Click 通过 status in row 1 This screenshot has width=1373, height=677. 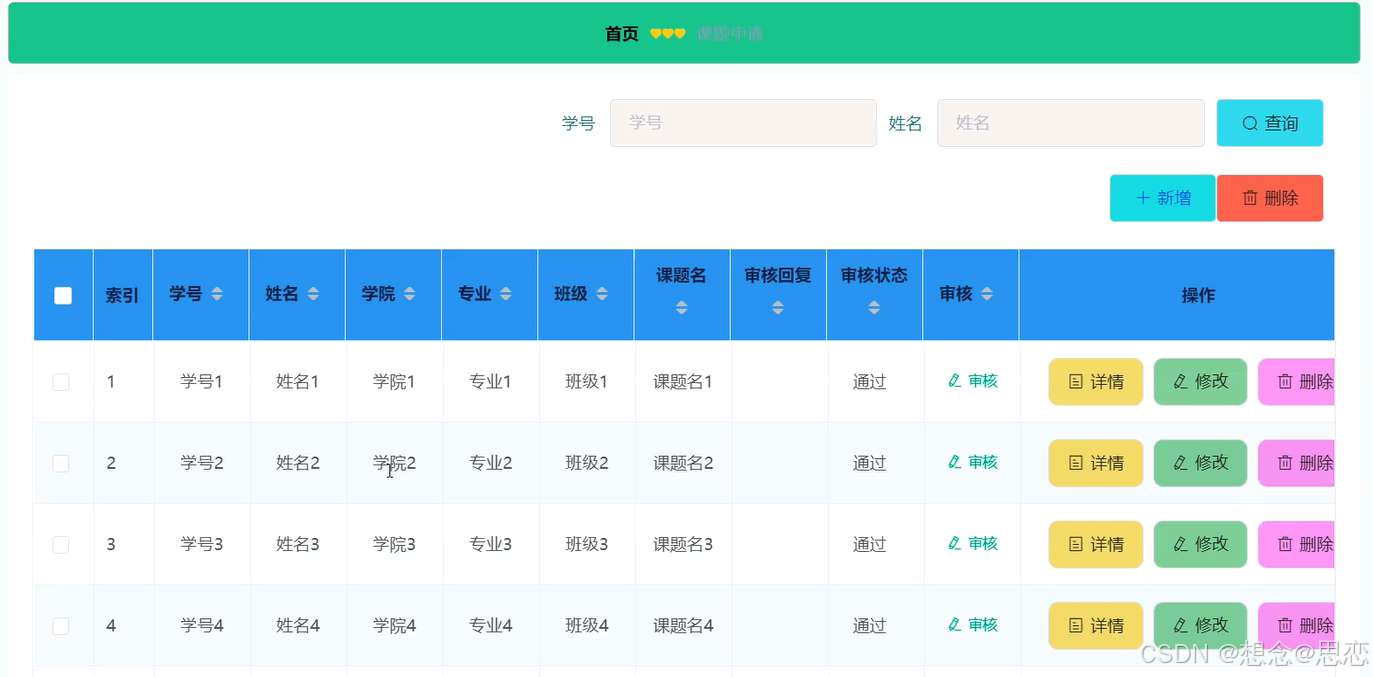pos(869,382)
